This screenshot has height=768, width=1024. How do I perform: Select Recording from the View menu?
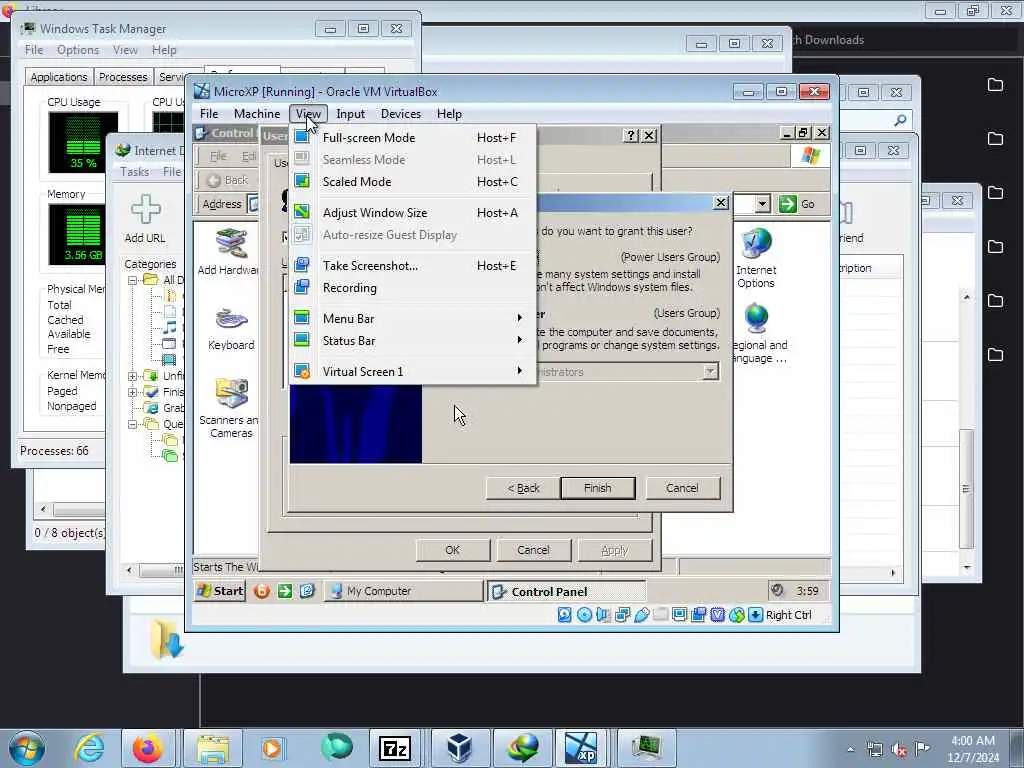413,288
